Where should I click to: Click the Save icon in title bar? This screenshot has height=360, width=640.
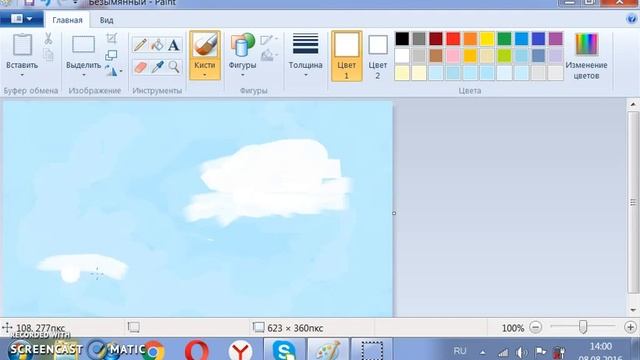pyautogui.click(x=29, y=2)
